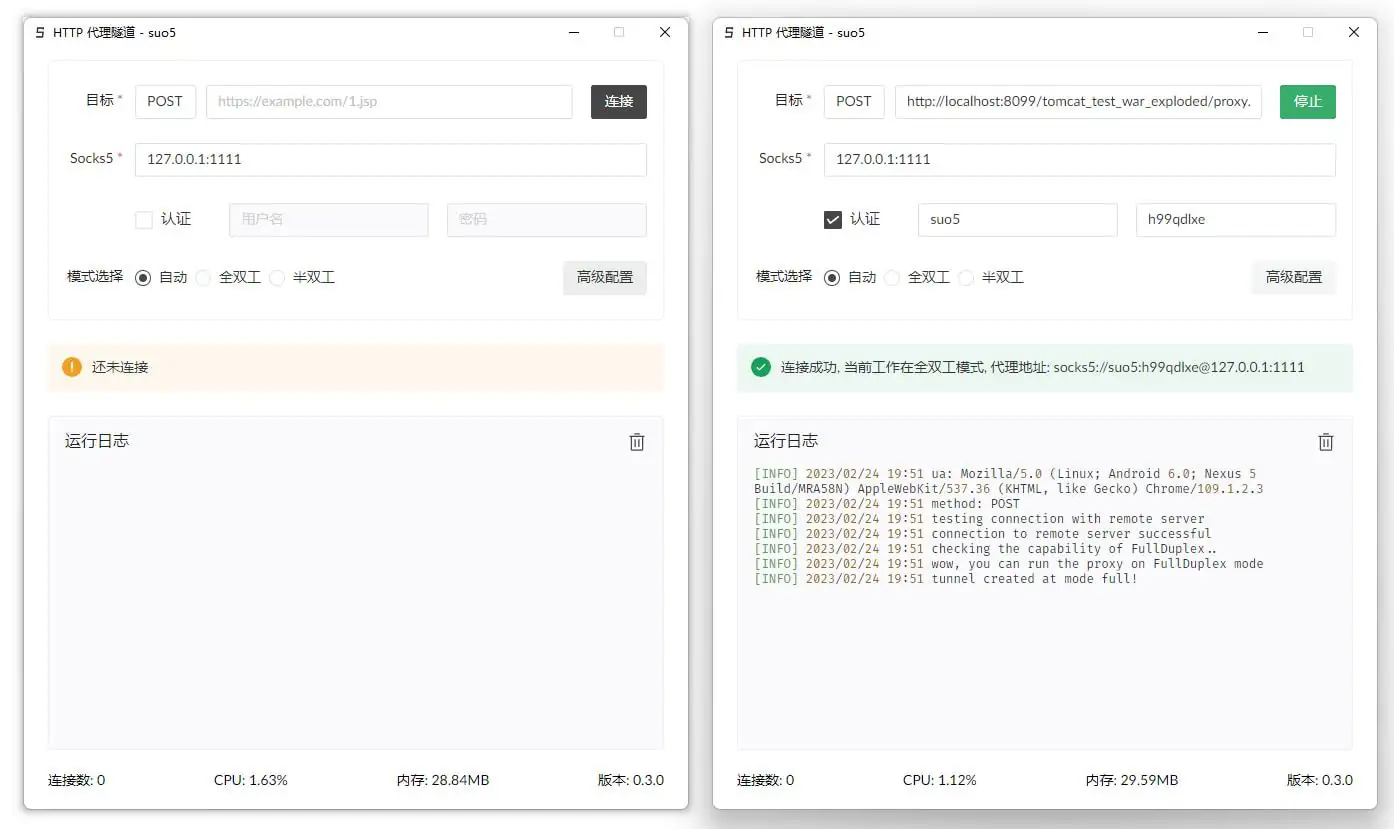Click the warning icon on the 还未连接 alert
Viewport: 1394px width, 829px height.
point(71,367)
